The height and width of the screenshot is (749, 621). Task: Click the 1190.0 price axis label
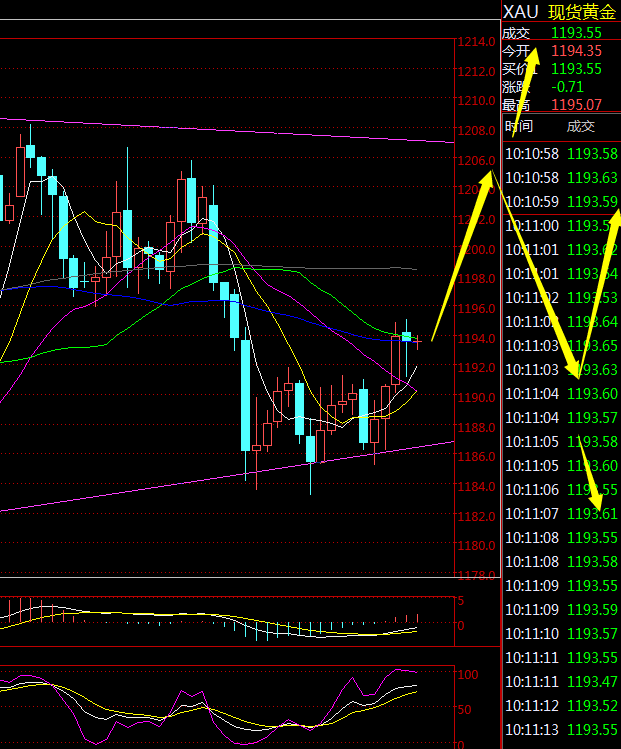pos(476,397)
